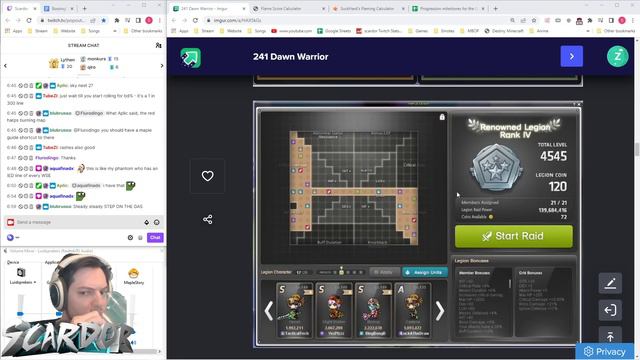Screen dimensions: 640x360
Task: Adjust the Ludspeakers device volume slider
Action: coord(20,313)
